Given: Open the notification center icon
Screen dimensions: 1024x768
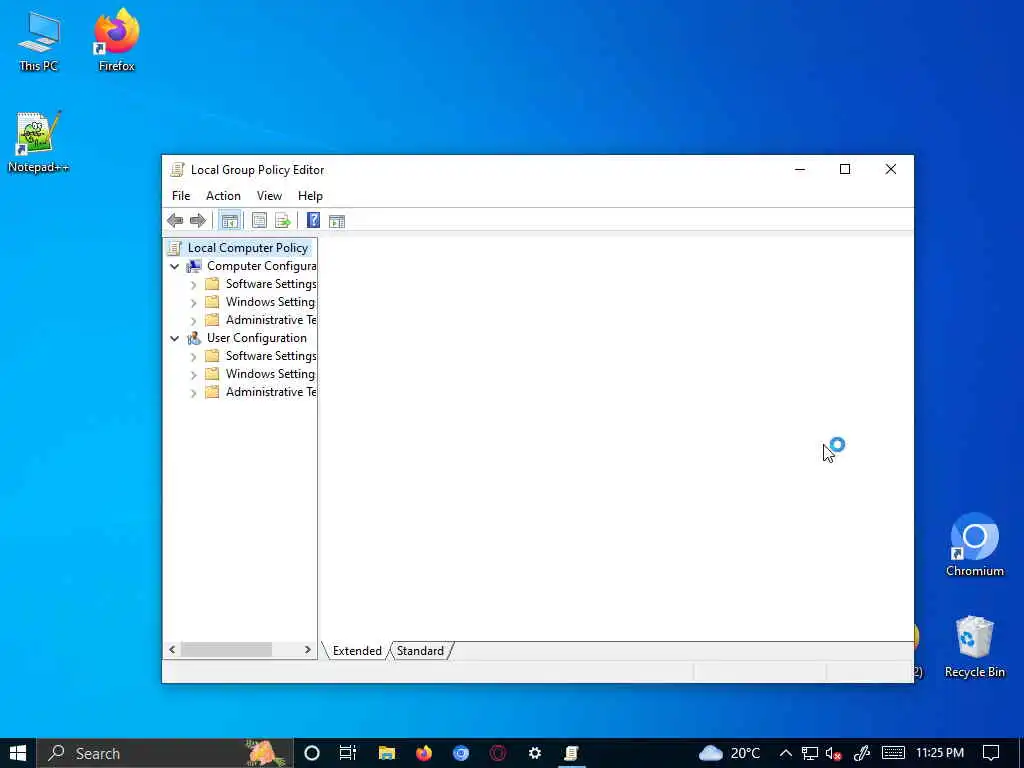Looking at the screenshot, I should [991, 753].
